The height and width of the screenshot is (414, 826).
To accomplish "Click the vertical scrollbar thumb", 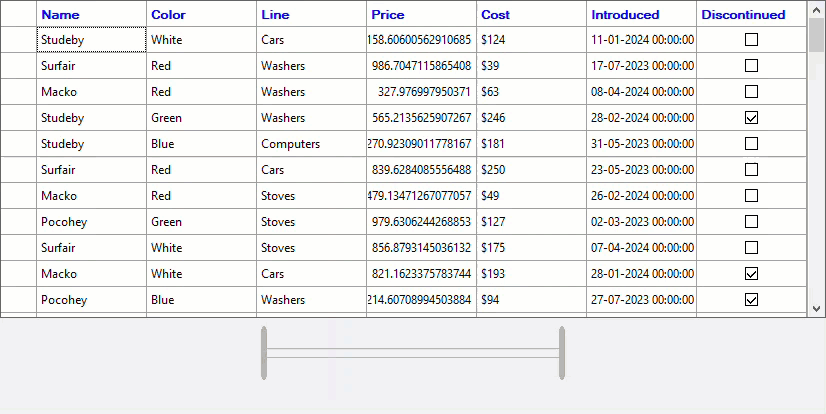I will (x=816, y=35).
